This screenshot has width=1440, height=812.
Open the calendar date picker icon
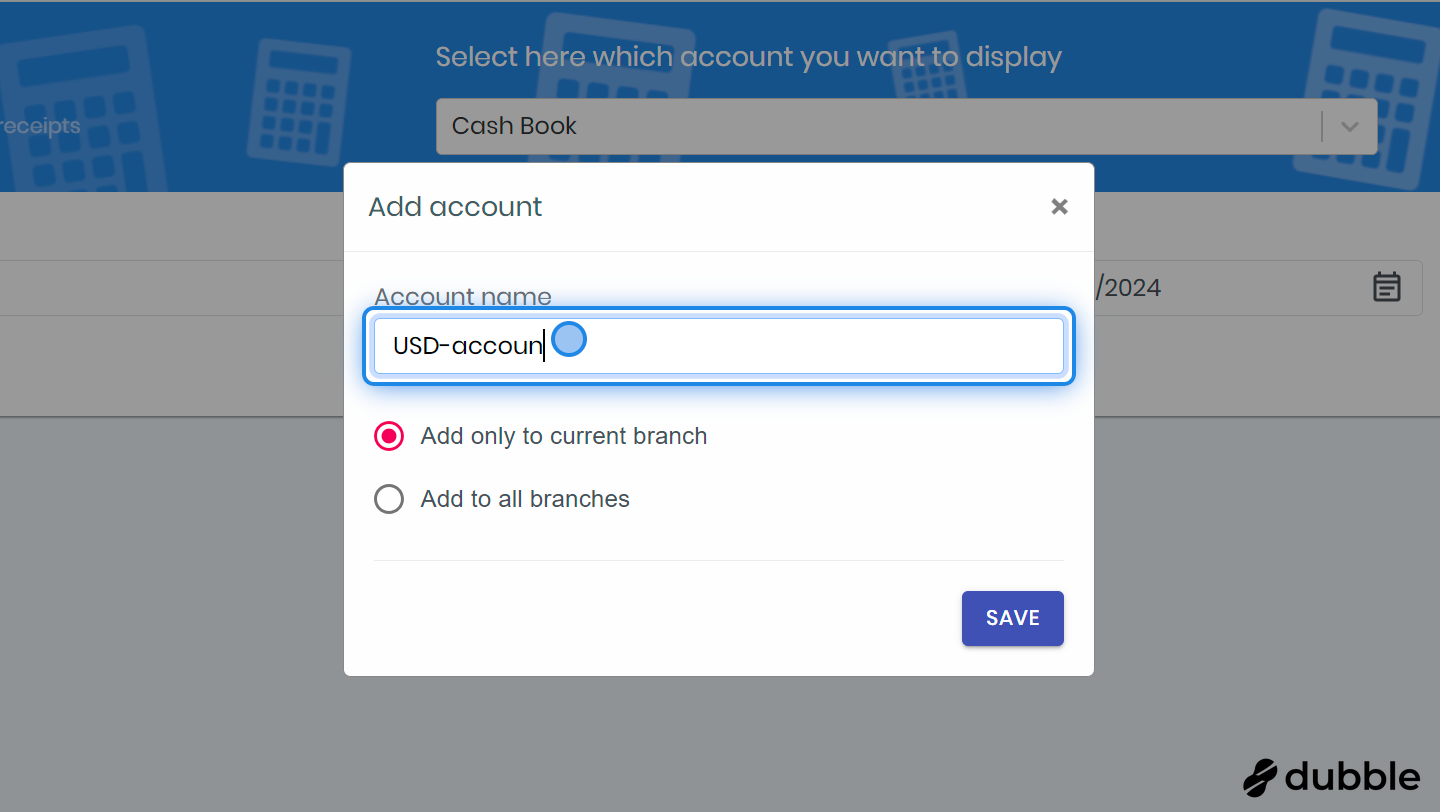click(x=1386, y=287)
